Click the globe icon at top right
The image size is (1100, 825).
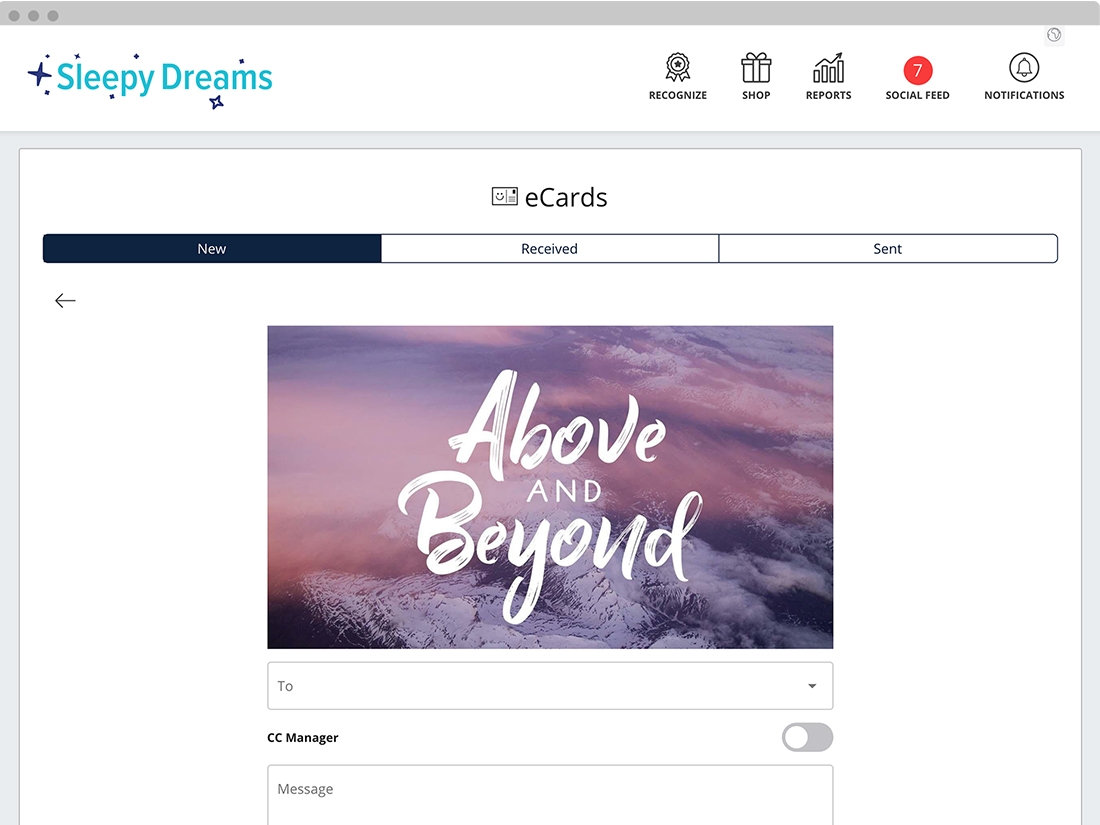pyautogui.click(x=1054, y=35)
